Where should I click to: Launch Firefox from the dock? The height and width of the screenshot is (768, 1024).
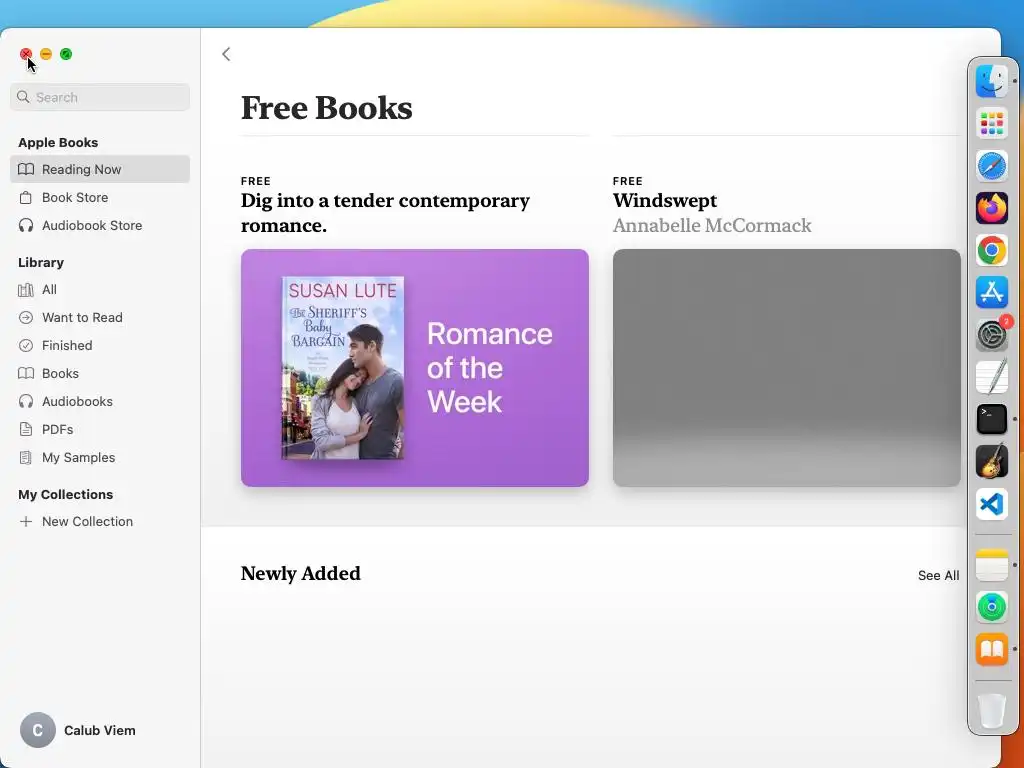[992, 208]
